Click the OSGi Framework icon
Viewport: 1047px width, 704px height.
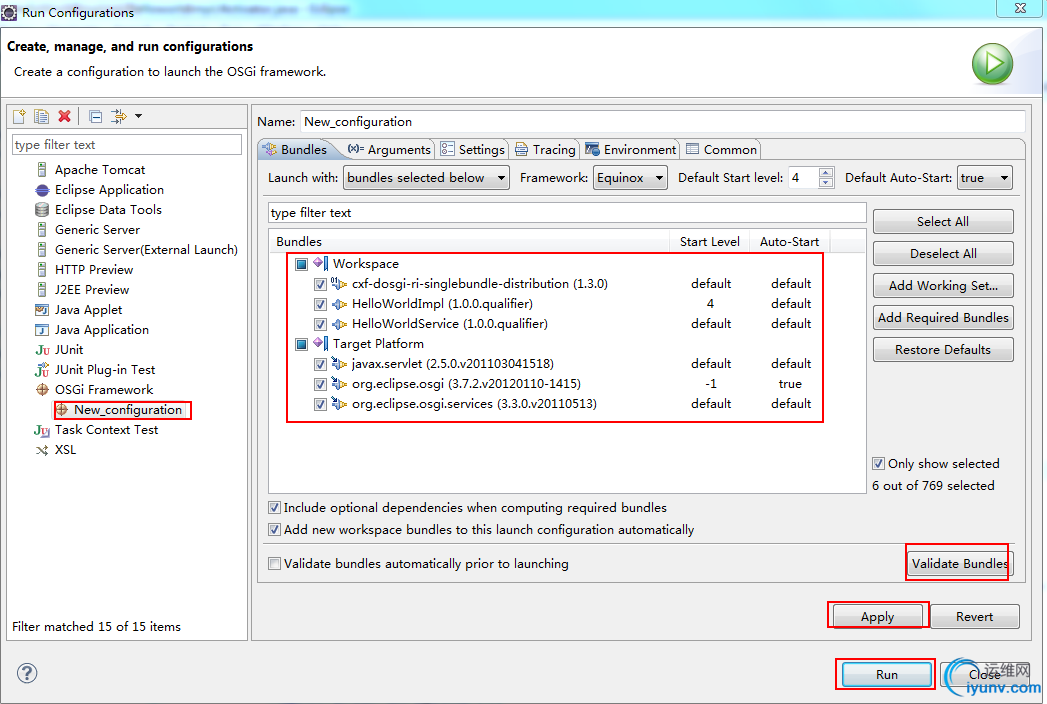click(42, 390)
